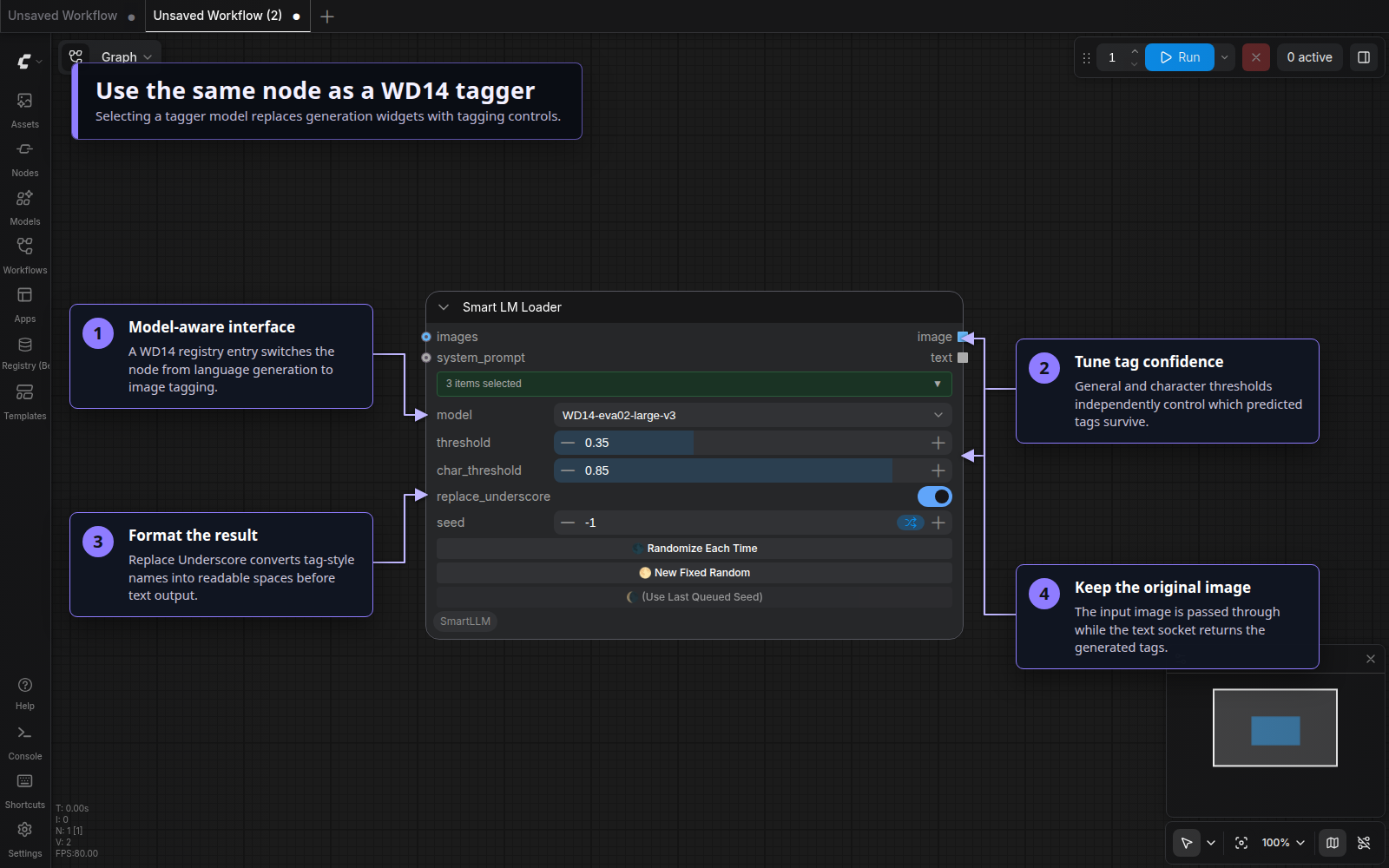
Task: Close the minimap panel
Action: click(x=1371, y=659)
